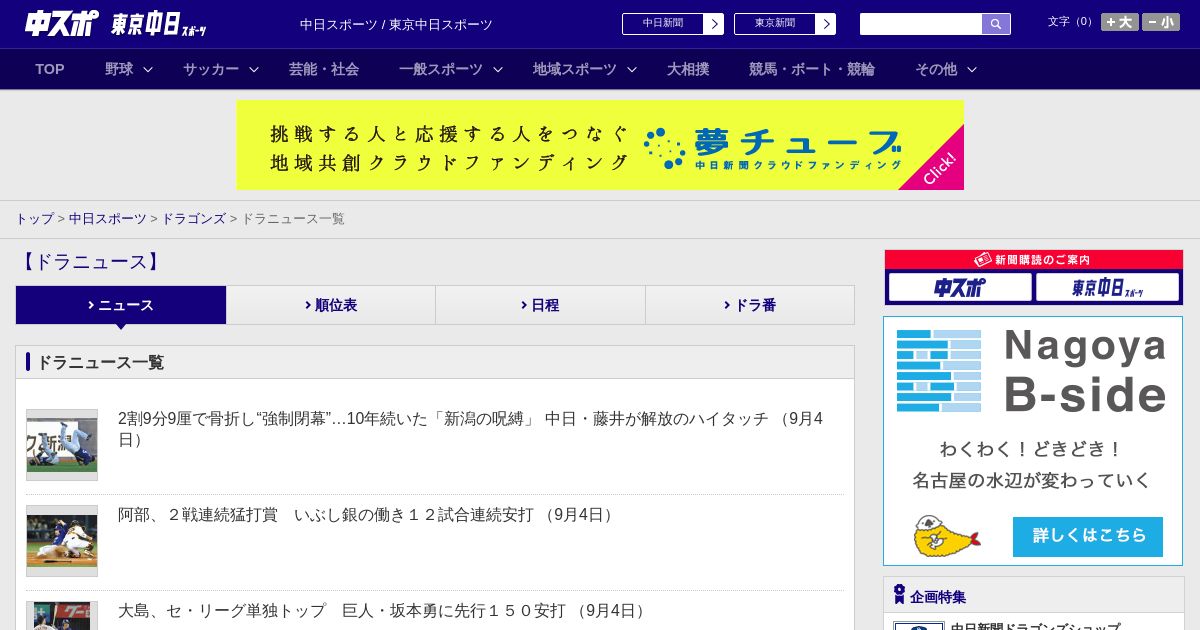Image resolution: width=1200 pixels, height=630 pixels.
Task: Select the ニュース tab
Action: [121, 305]
